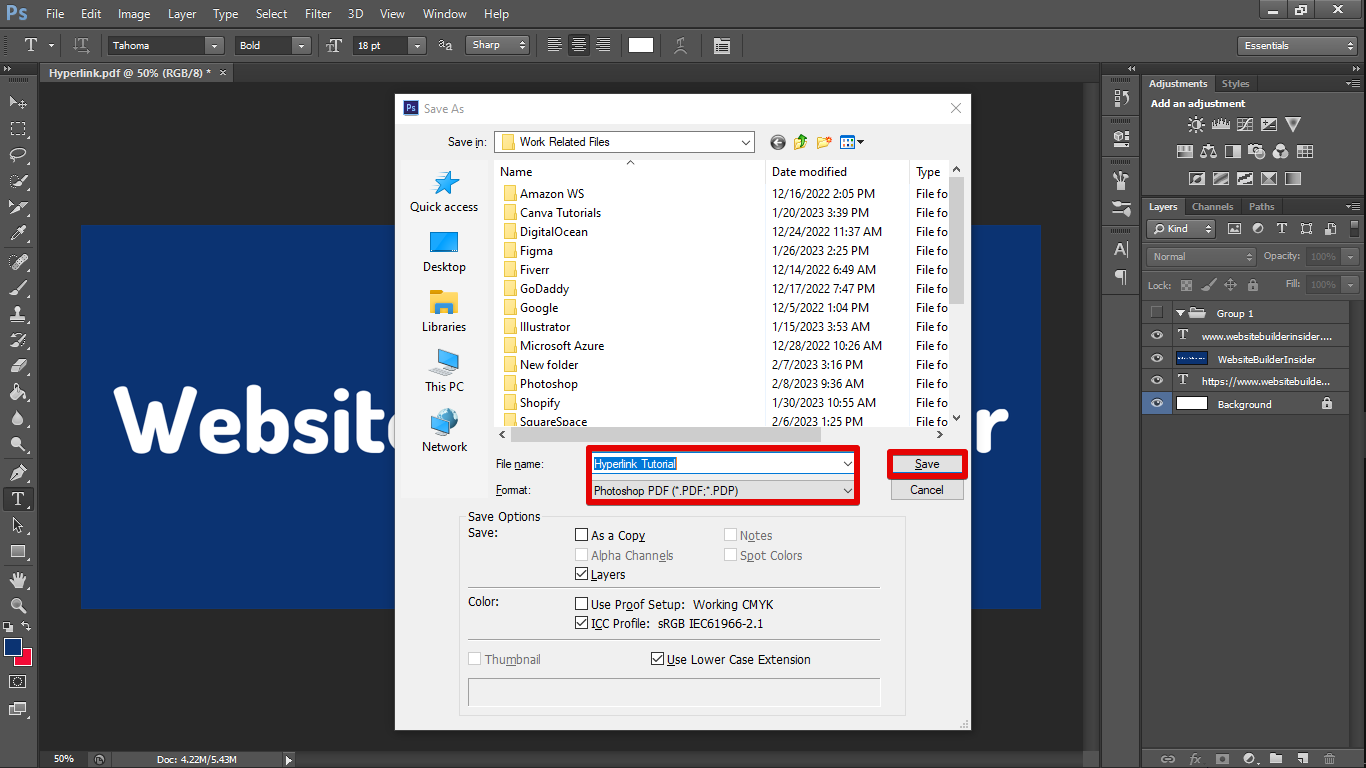Go back using the dialog's back arrow icon

pyautogui.click(x=778, y=142)
